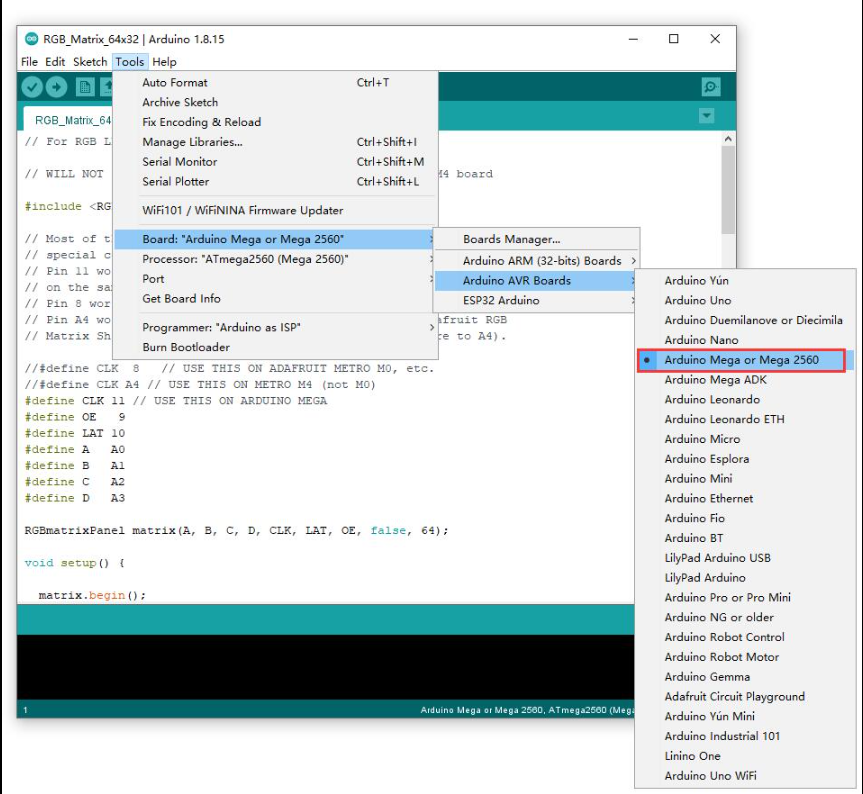The width and height of the screenshot is (863, 794).
Task: Close the Tools menu
Action: tap(130, 62)
